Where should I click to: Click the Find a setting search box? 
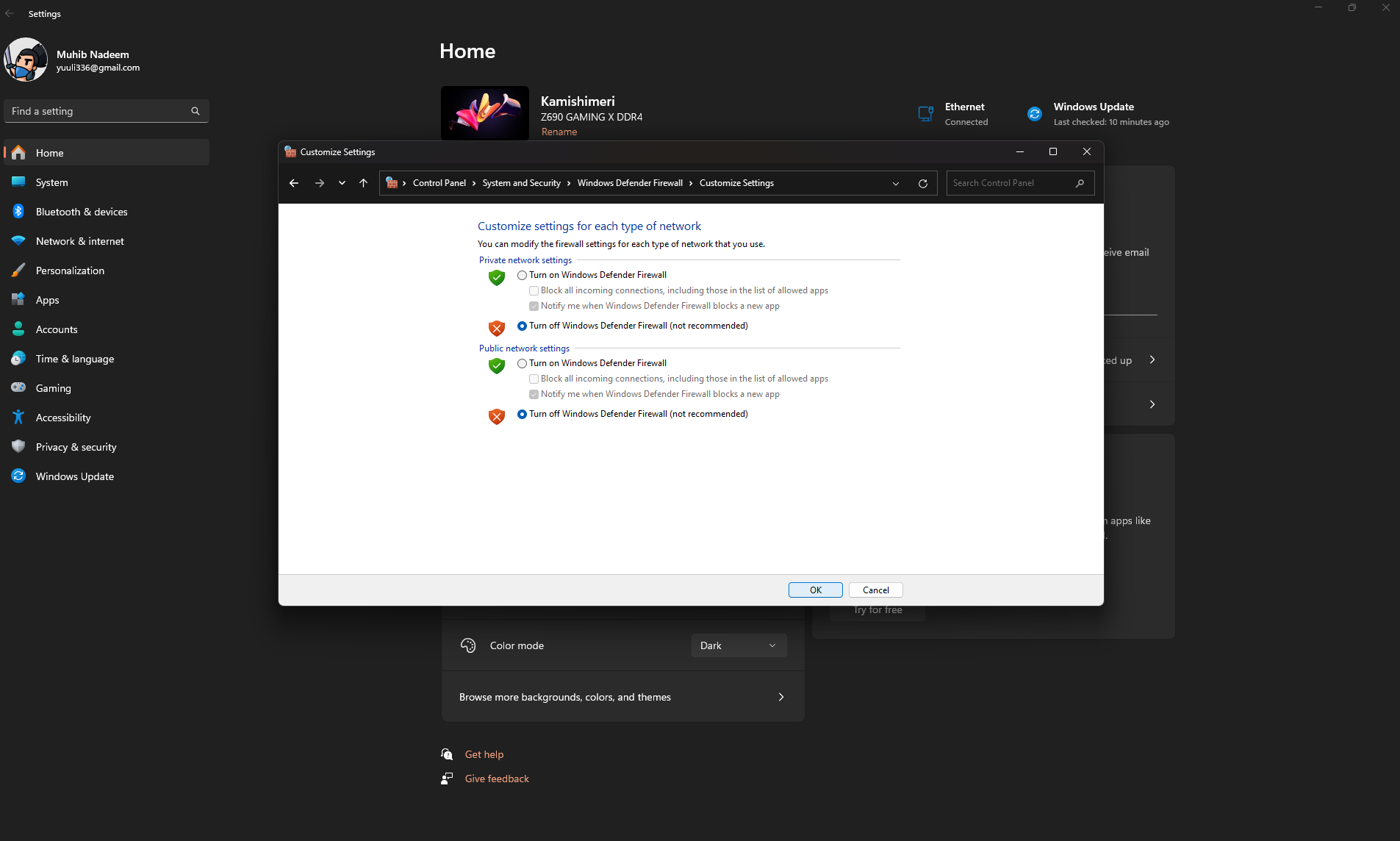coord(107,111)
